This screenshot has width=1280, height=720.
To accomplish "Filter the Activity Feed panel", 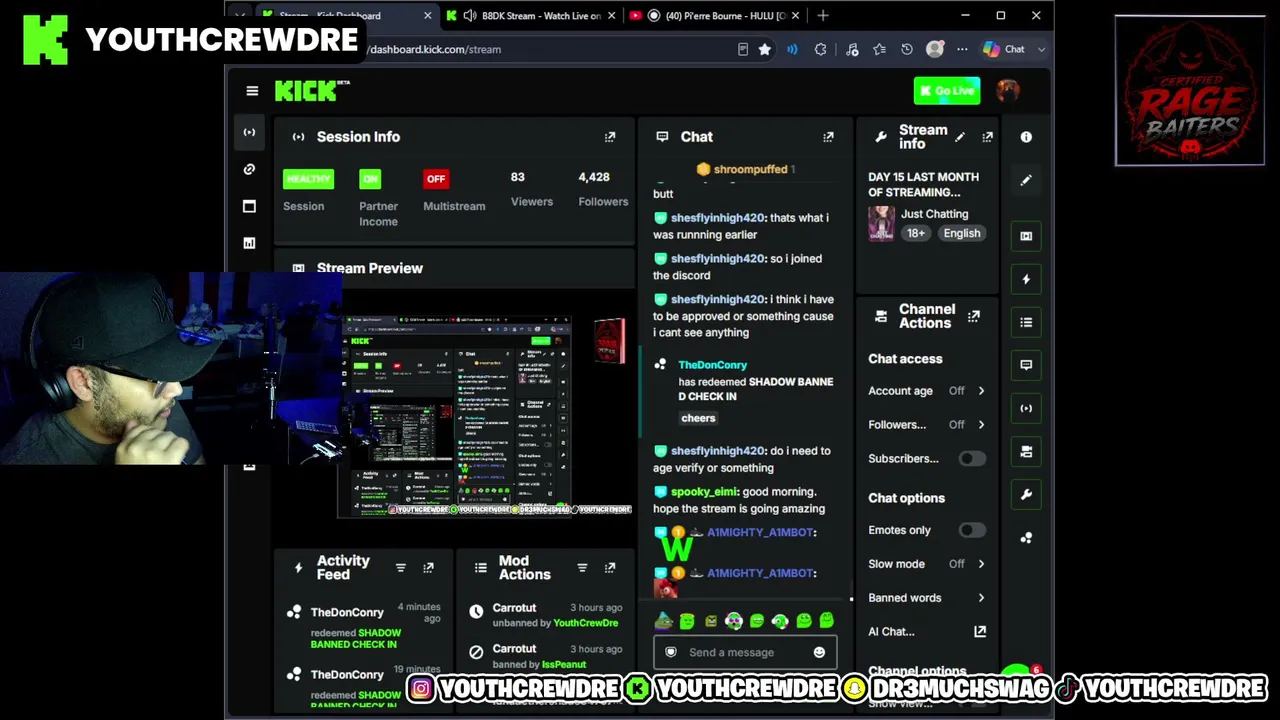I will [x=401, y=568].
